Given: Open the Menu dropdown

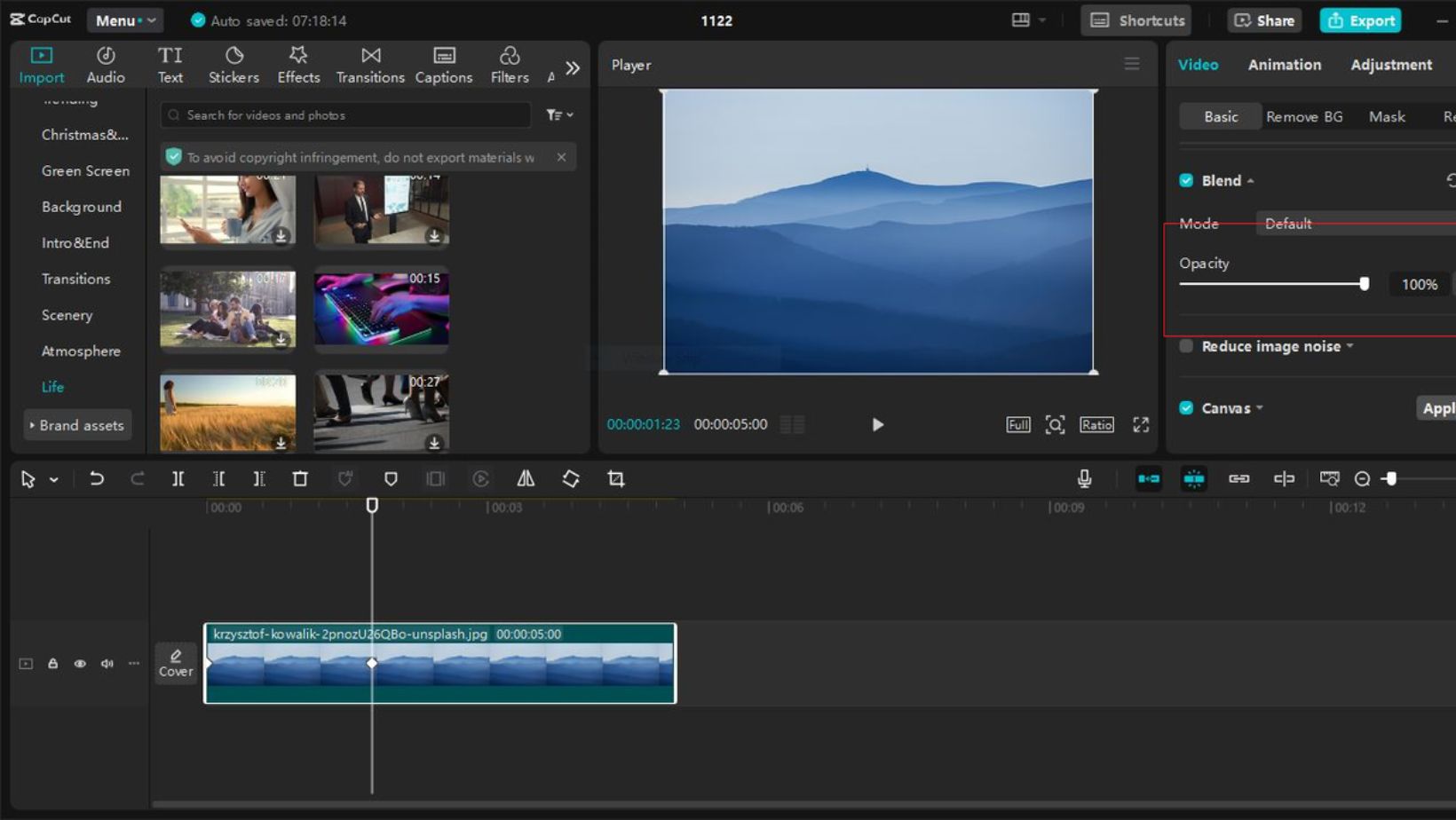Looking at the screenshot, I should [x=125, y=20].
